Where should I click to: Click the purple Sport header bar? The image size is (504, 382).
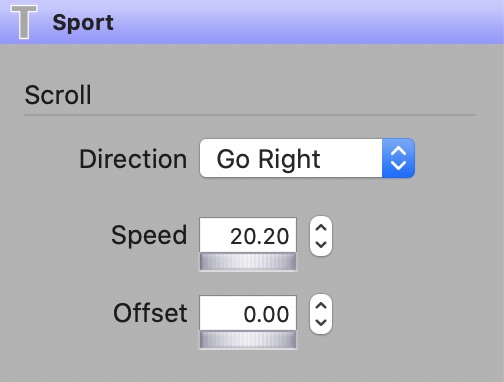[252, 22]
